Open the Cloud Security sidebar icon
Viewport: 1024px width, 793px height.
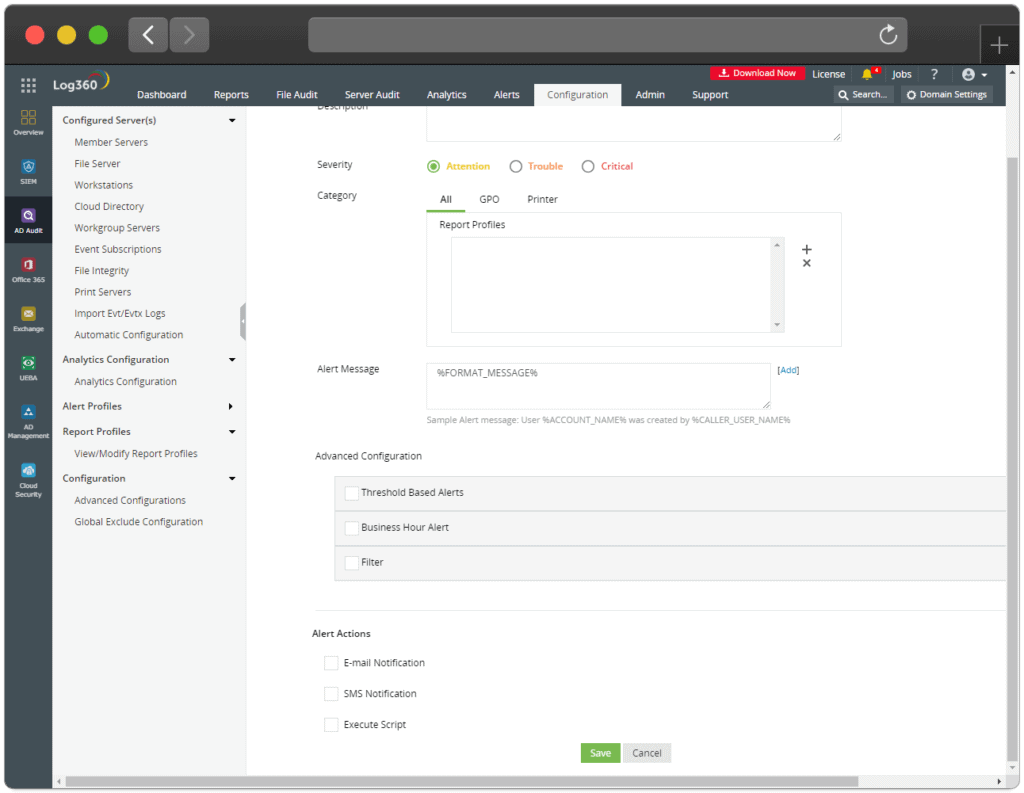[28, 480]
